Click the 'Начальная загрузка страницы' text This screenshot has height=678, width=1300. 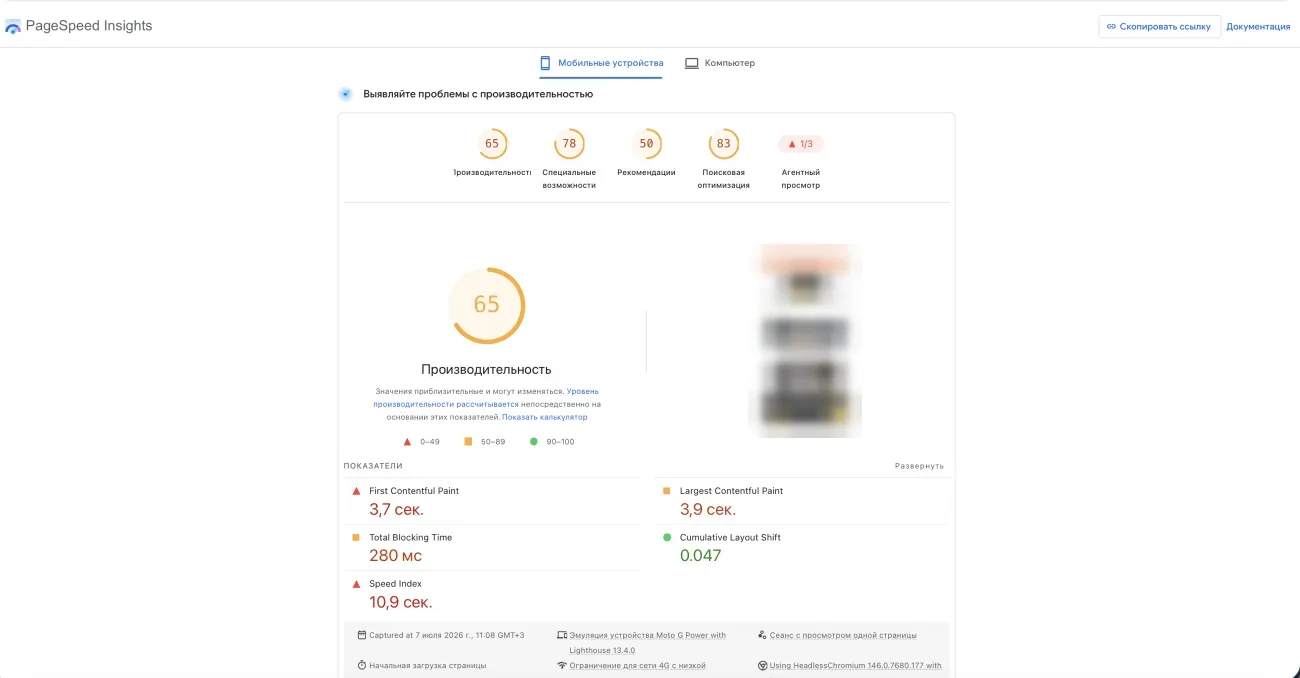pyautogui.click(x=428, y=665)
